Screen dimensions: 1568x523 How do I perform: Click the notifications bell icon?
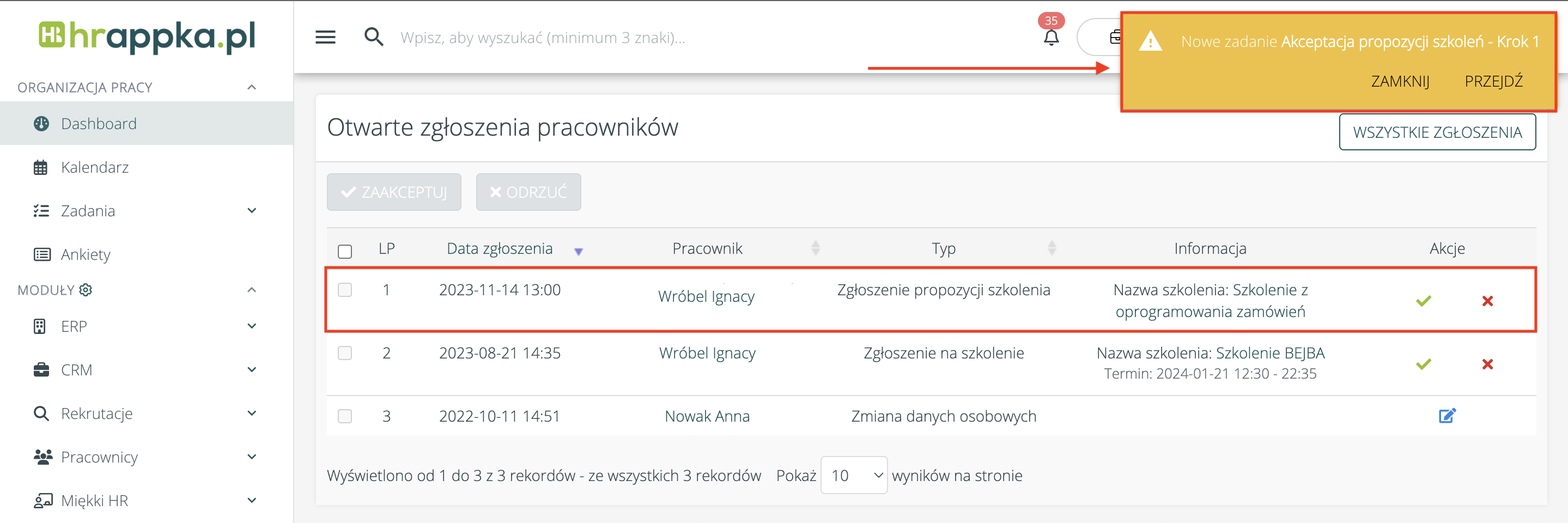click(1051, 37)
